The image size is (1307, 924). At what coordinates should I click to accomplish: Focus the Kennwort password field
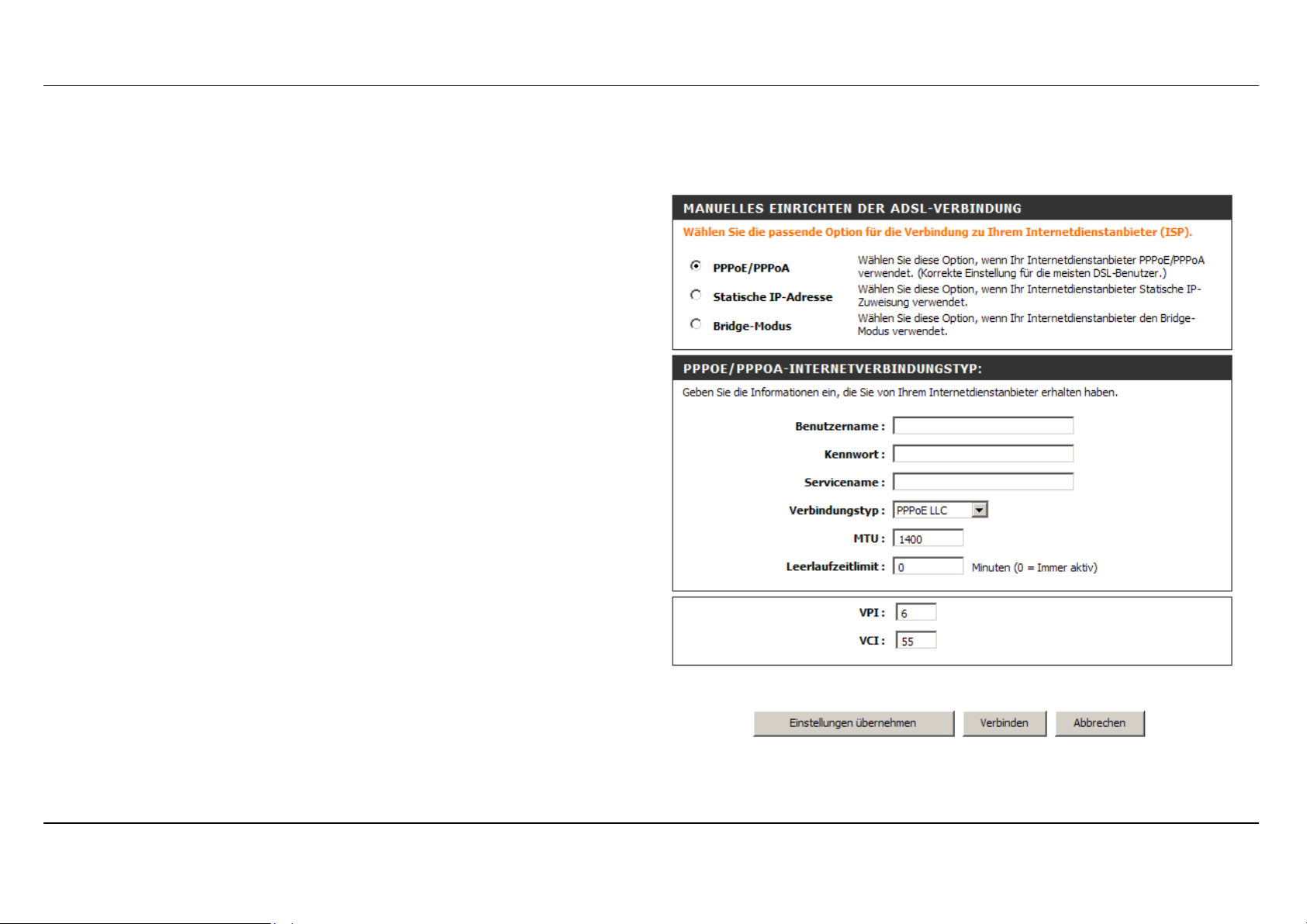983,454
